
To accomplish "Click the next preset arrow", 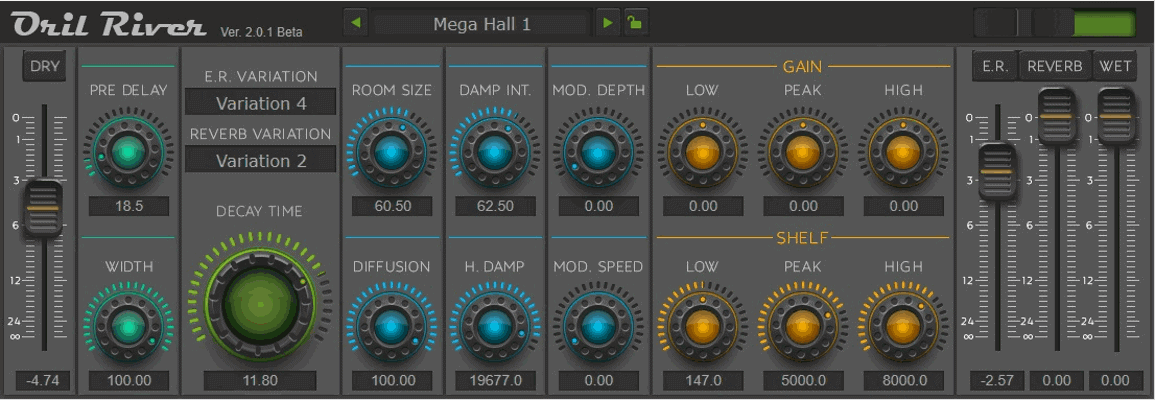I will (608, 23).
